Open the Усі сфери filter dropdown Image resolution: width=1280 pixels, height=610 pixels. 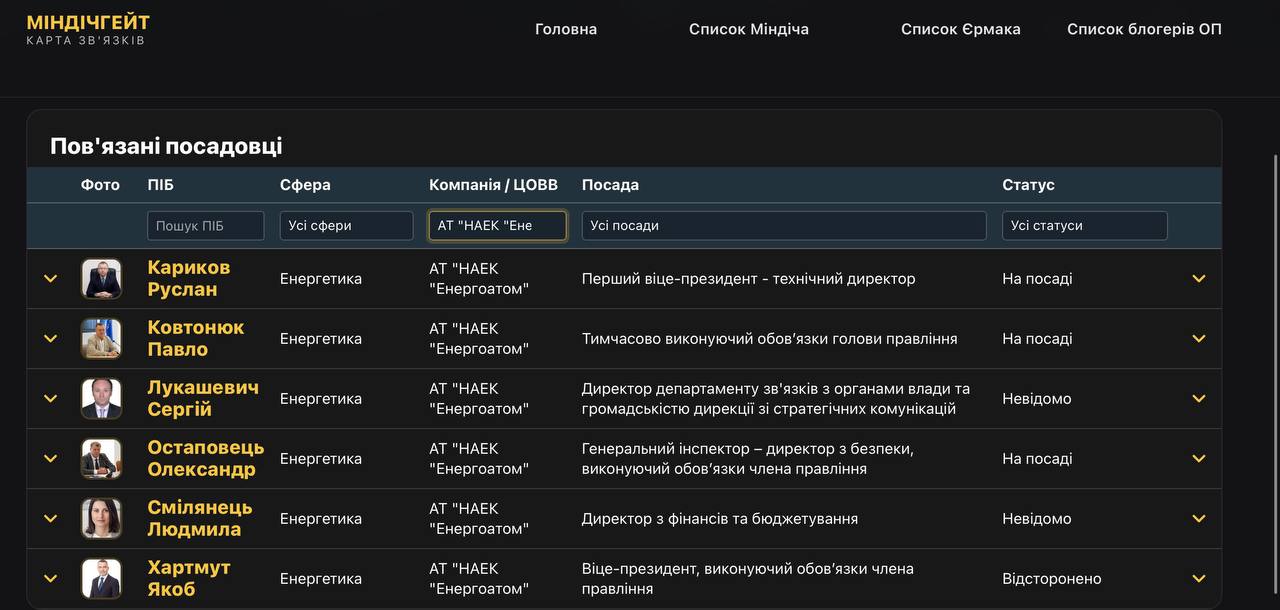click(x=347, y=225)
